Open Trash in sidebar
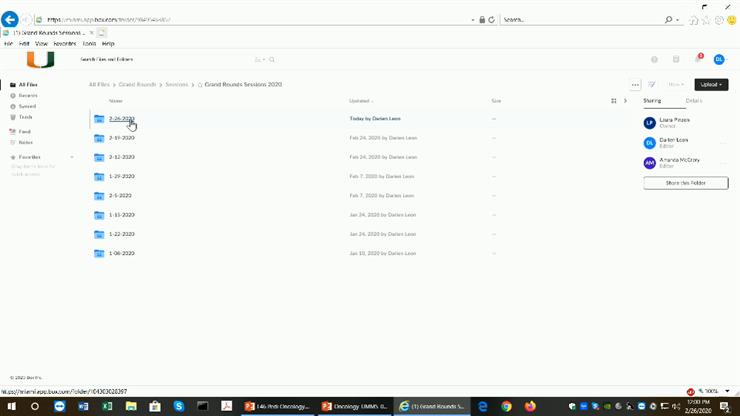740x416 pixels. 25,117
